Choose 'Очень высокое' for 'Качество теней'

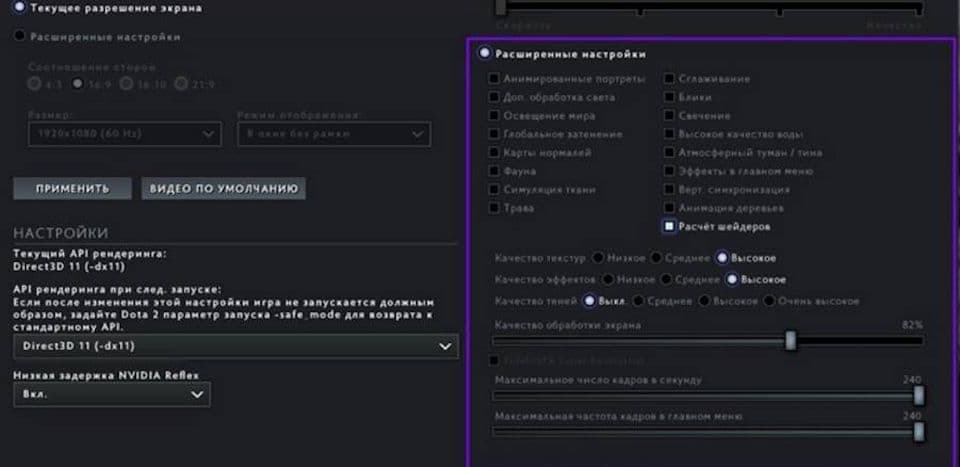(770, 301)
